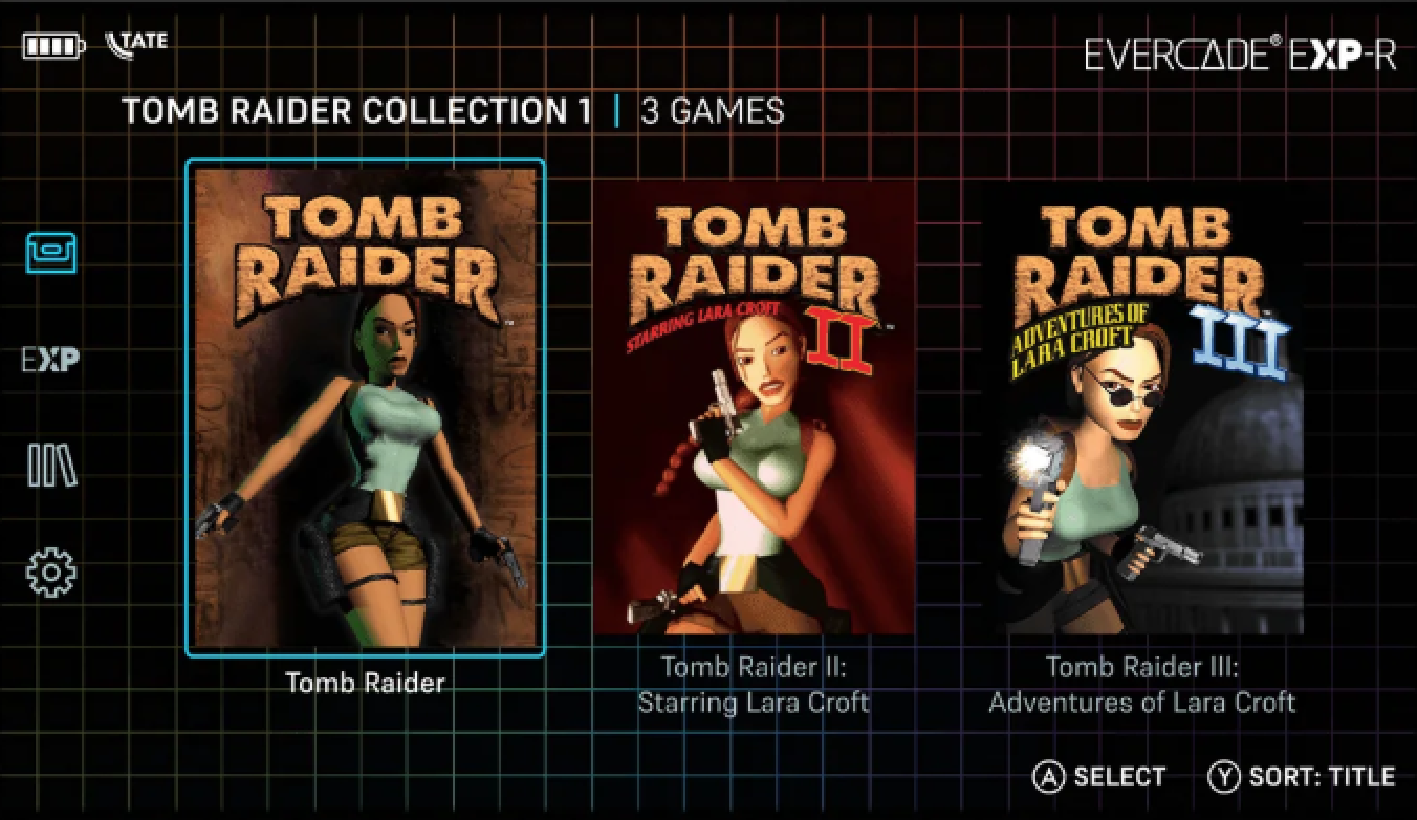
Task: Select the Tomb Raider II cover art
Action: pos(755,408)
